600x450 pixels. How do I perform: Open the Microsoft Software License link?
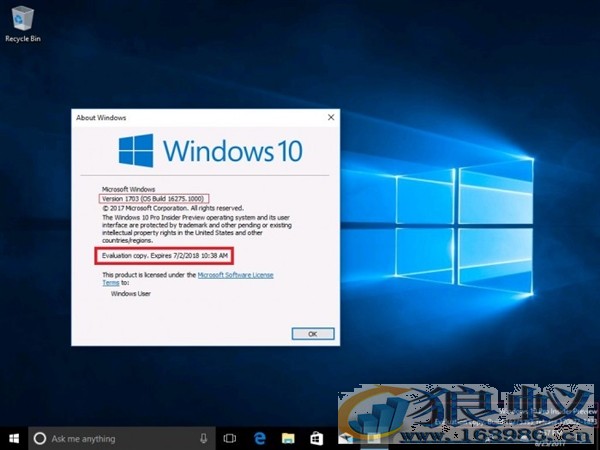[x=235, y=275]
